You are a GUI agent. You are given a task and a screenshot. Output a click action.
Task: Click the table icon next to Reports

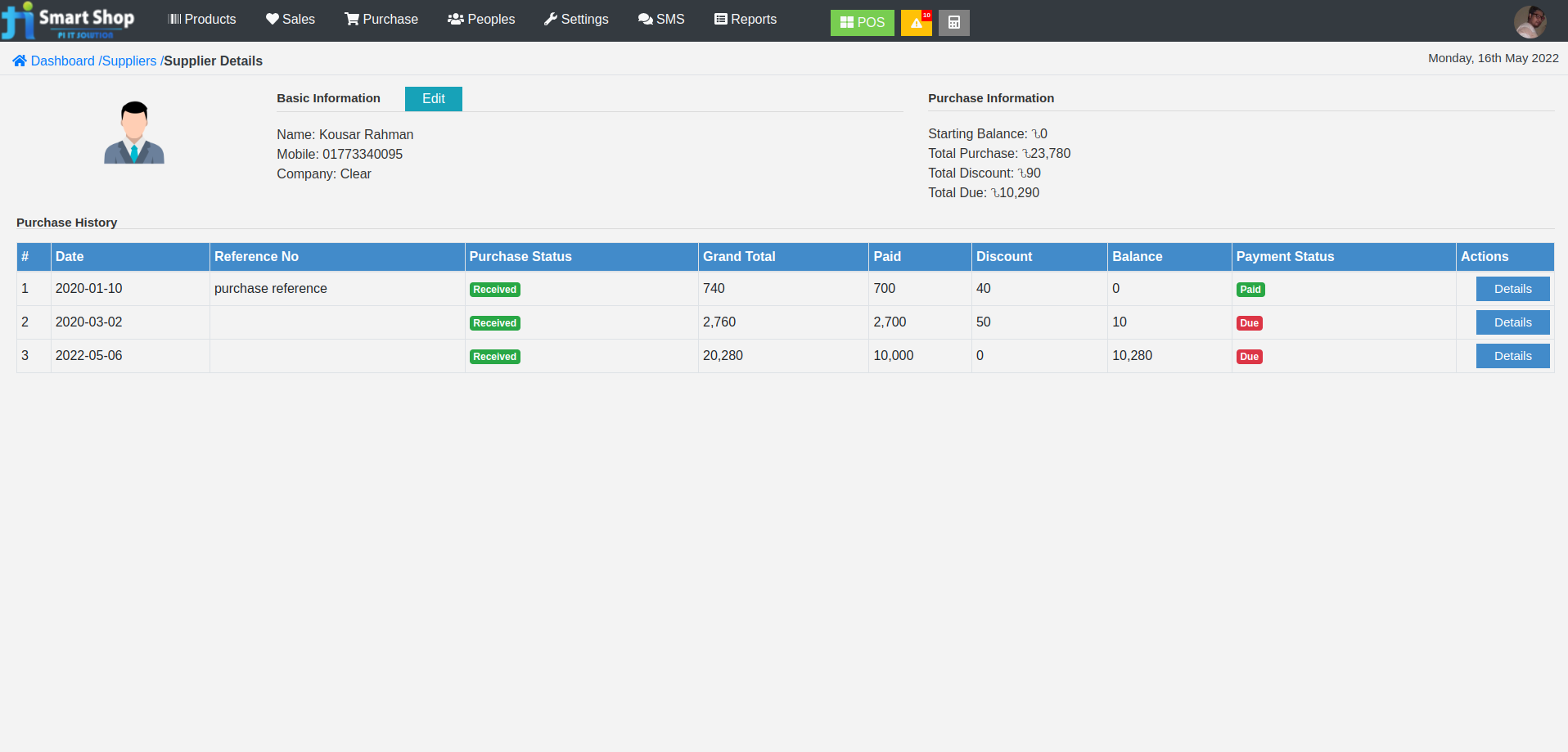[720, 18]
